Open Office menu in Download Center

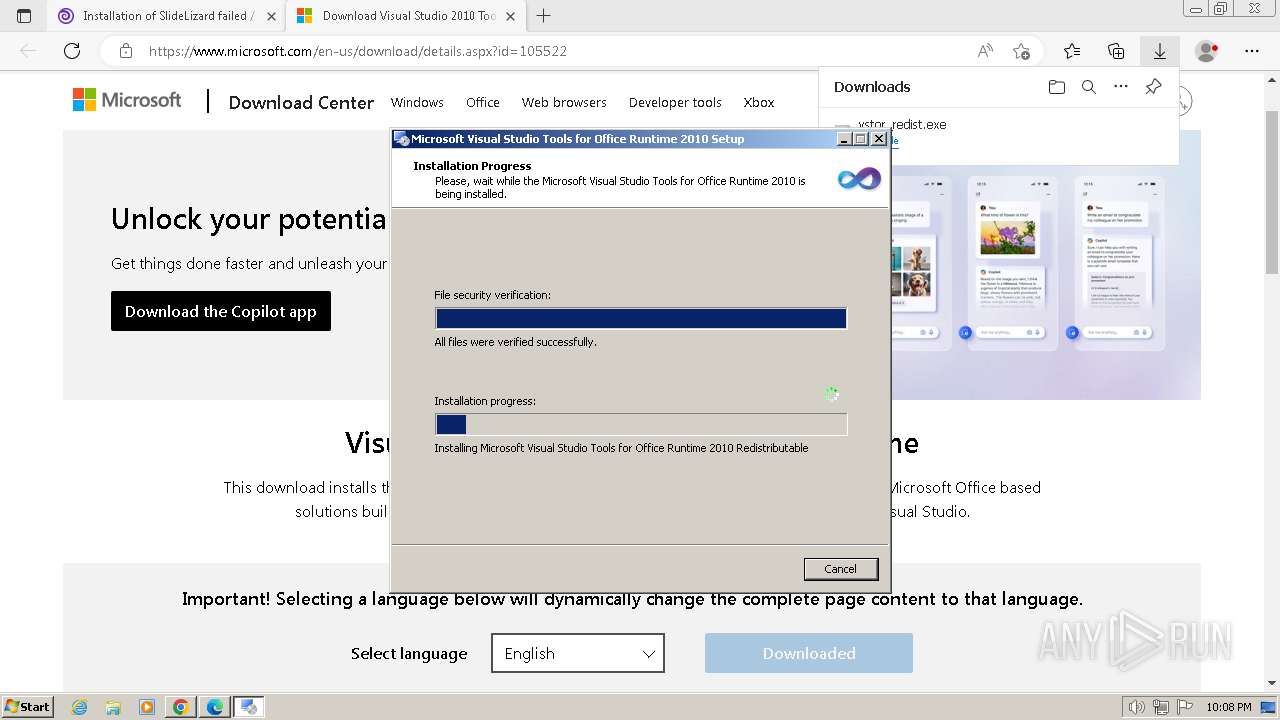(483, 102)
